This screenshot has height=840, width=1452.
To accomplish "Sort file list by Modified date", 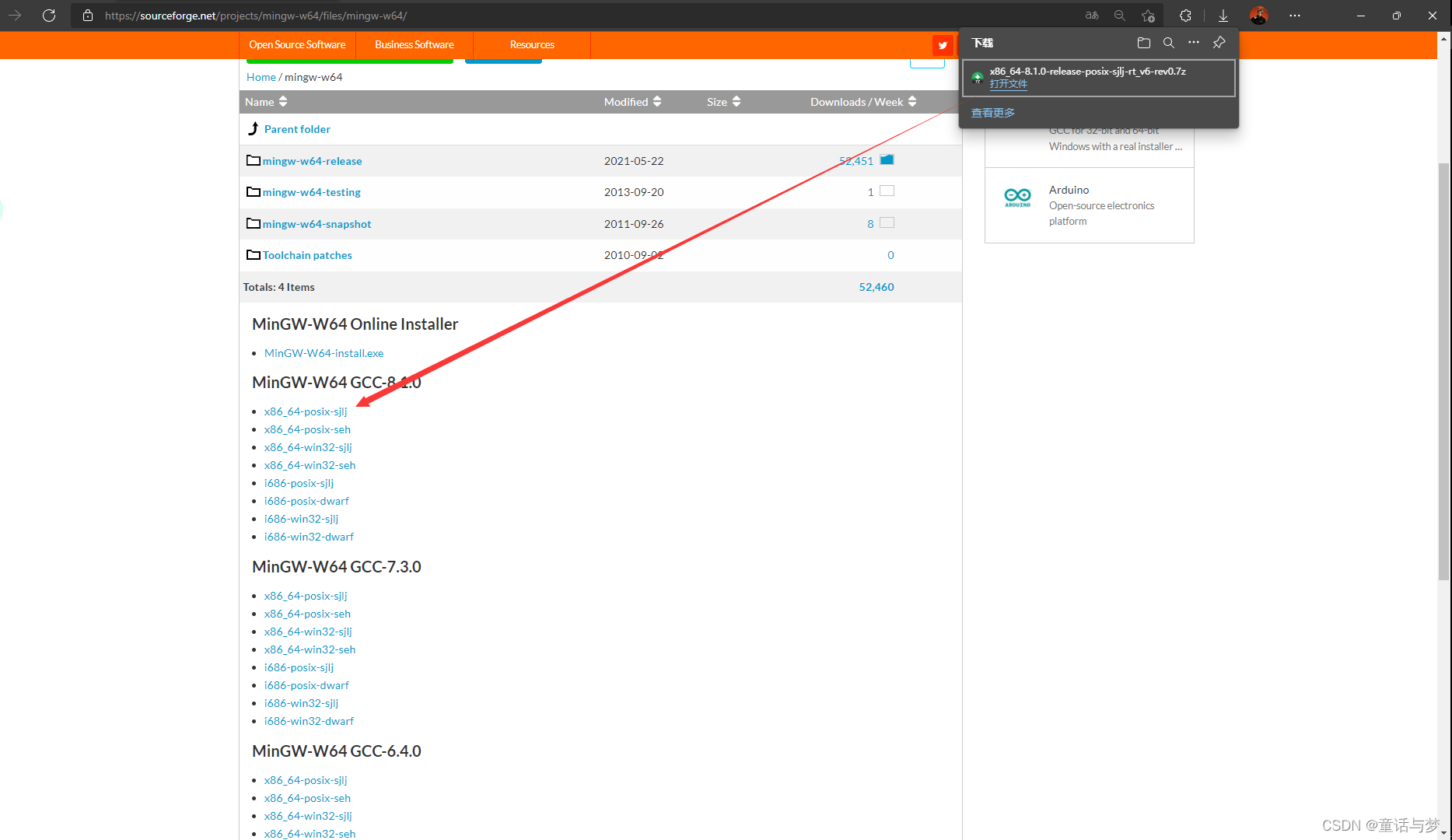I will tap(632, 102).
